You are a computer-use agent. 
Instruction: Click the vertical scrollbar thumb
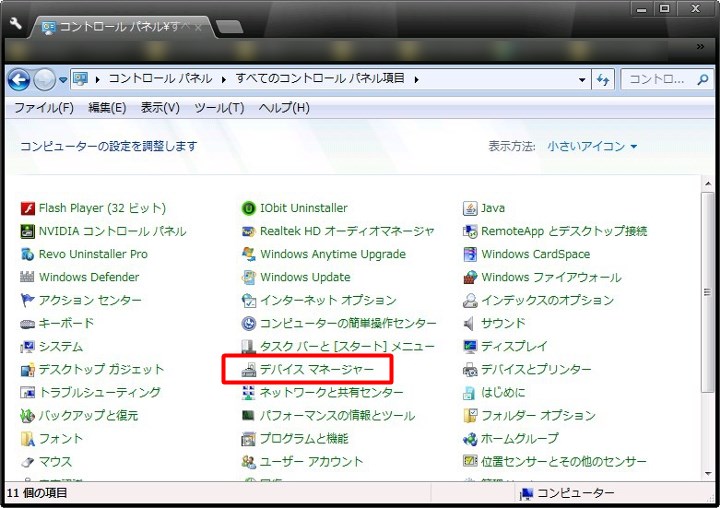[x=707, y=293]
